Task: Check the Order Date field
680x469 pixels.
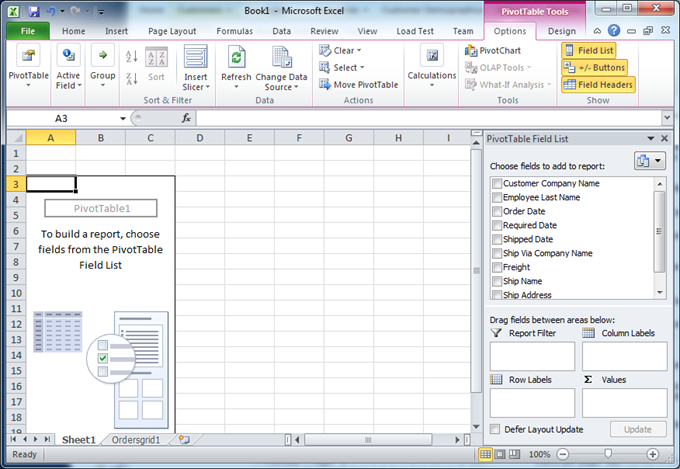Action: coord(497,211)
